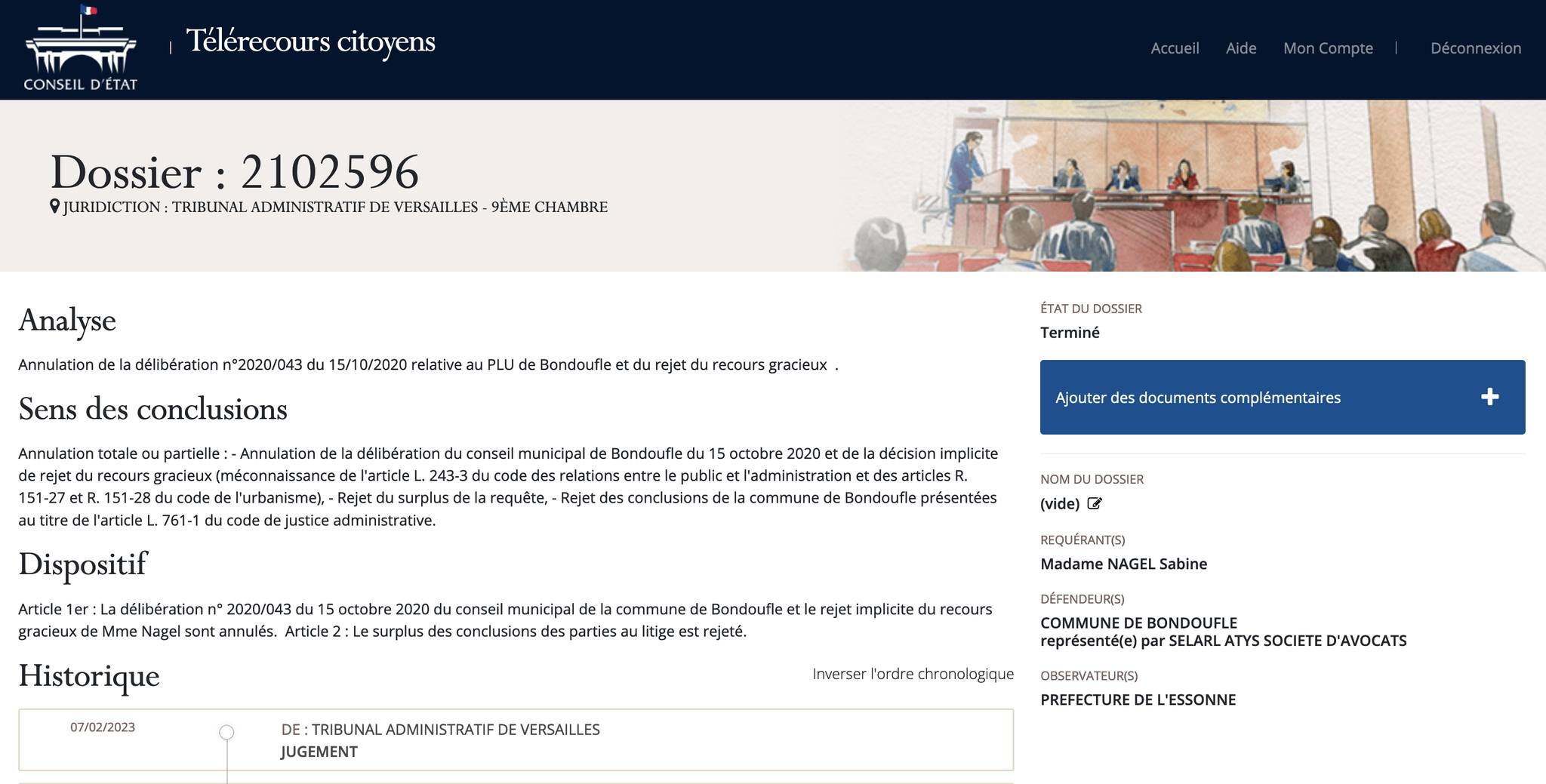Click observer PREFECTURE DE L'ESSONNE

click(x=1138, y=699)
